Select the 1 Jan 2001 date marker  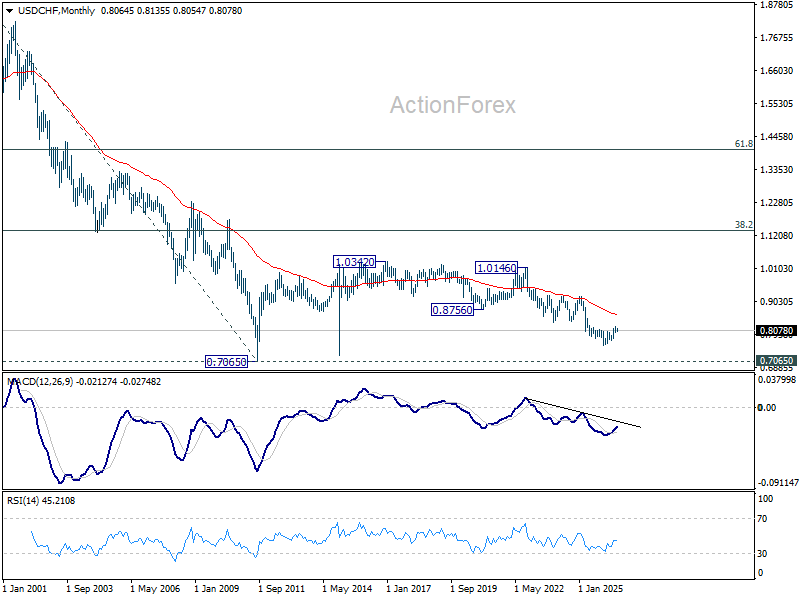point(24,589)
